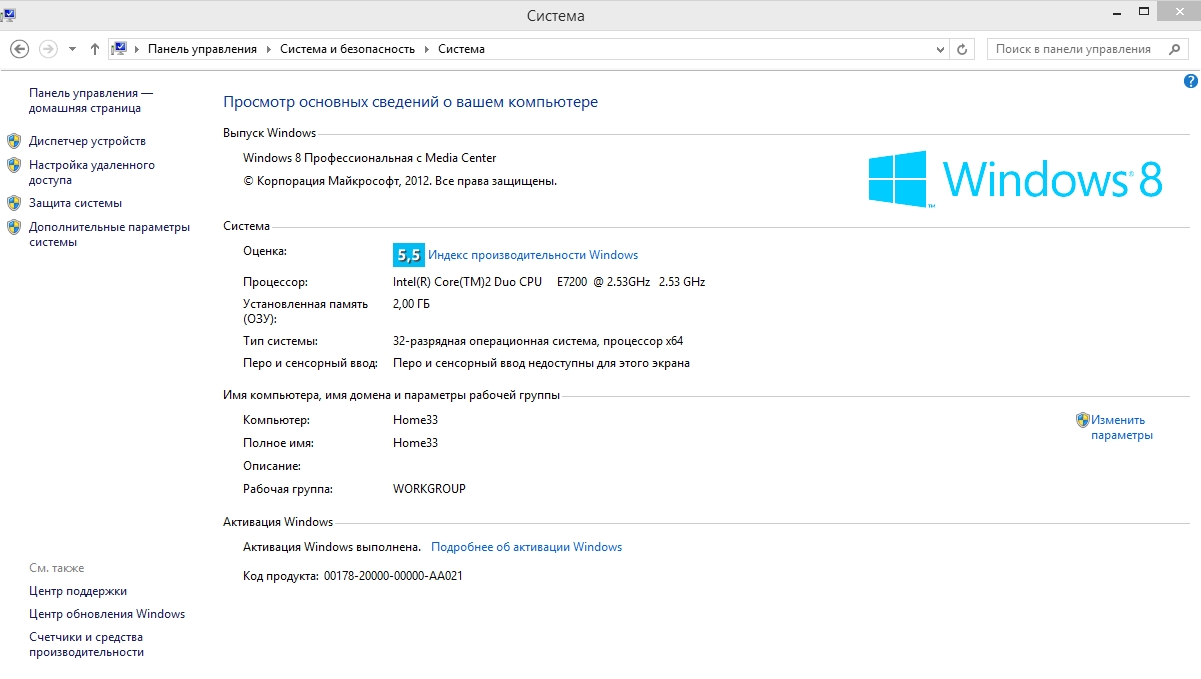Open Панель управления breadcrumb
This screenshot has width=1201, height=679.
coord(202,49)
